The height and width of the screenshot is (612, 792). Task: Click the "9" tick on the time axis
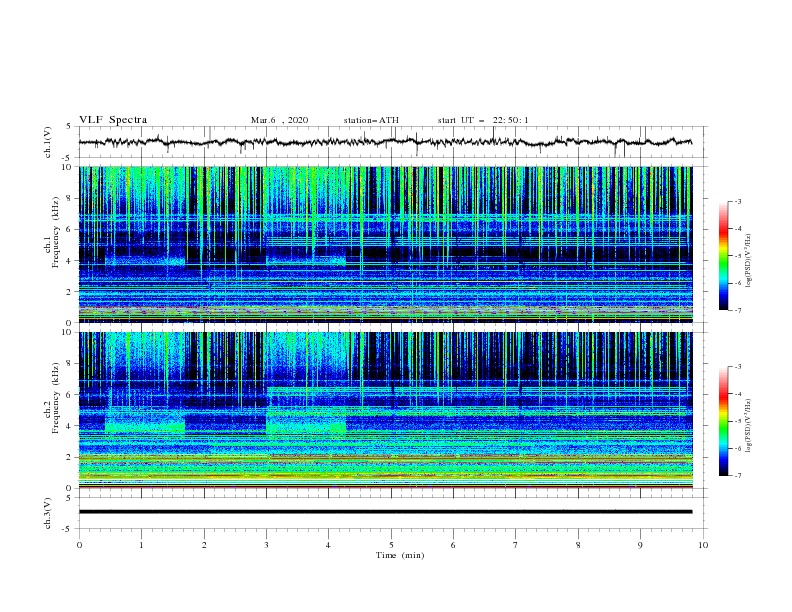click(x=640, y=545)
